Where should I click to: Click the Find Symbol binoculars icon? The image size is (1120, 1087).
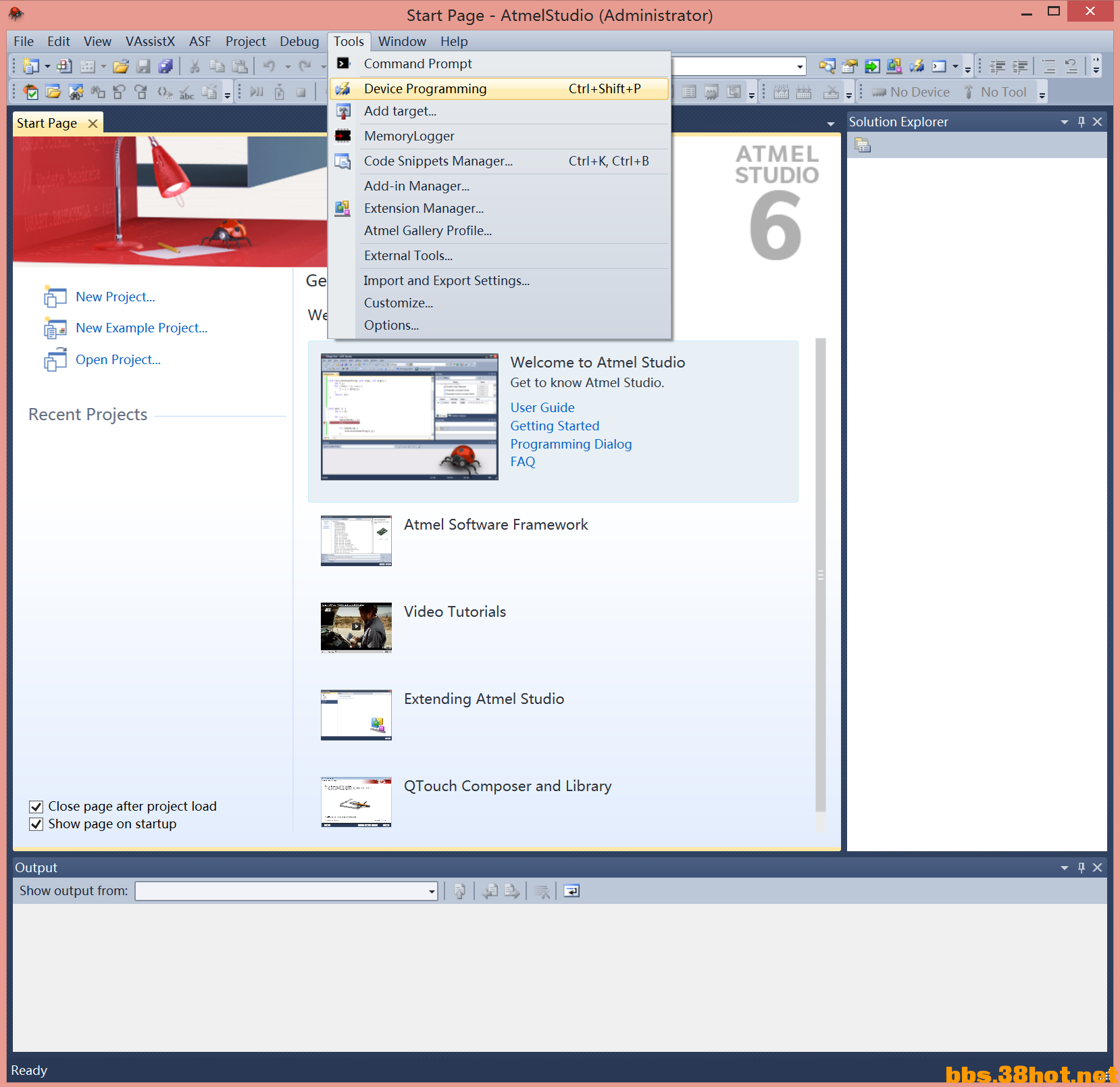76,92
